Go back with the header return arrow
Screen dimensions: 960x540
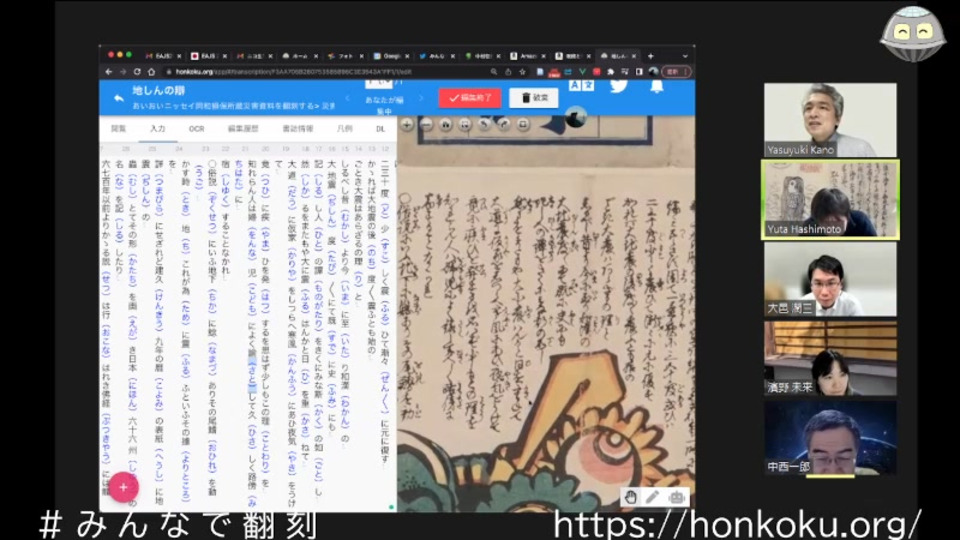tap(118, 98)
